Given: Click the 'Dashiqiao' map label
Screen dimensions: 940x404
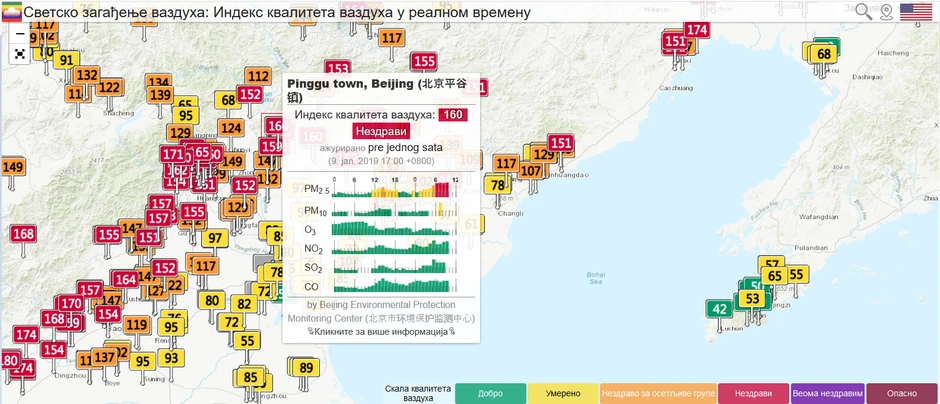Looking at the screenshot, I should click(868, 77).
